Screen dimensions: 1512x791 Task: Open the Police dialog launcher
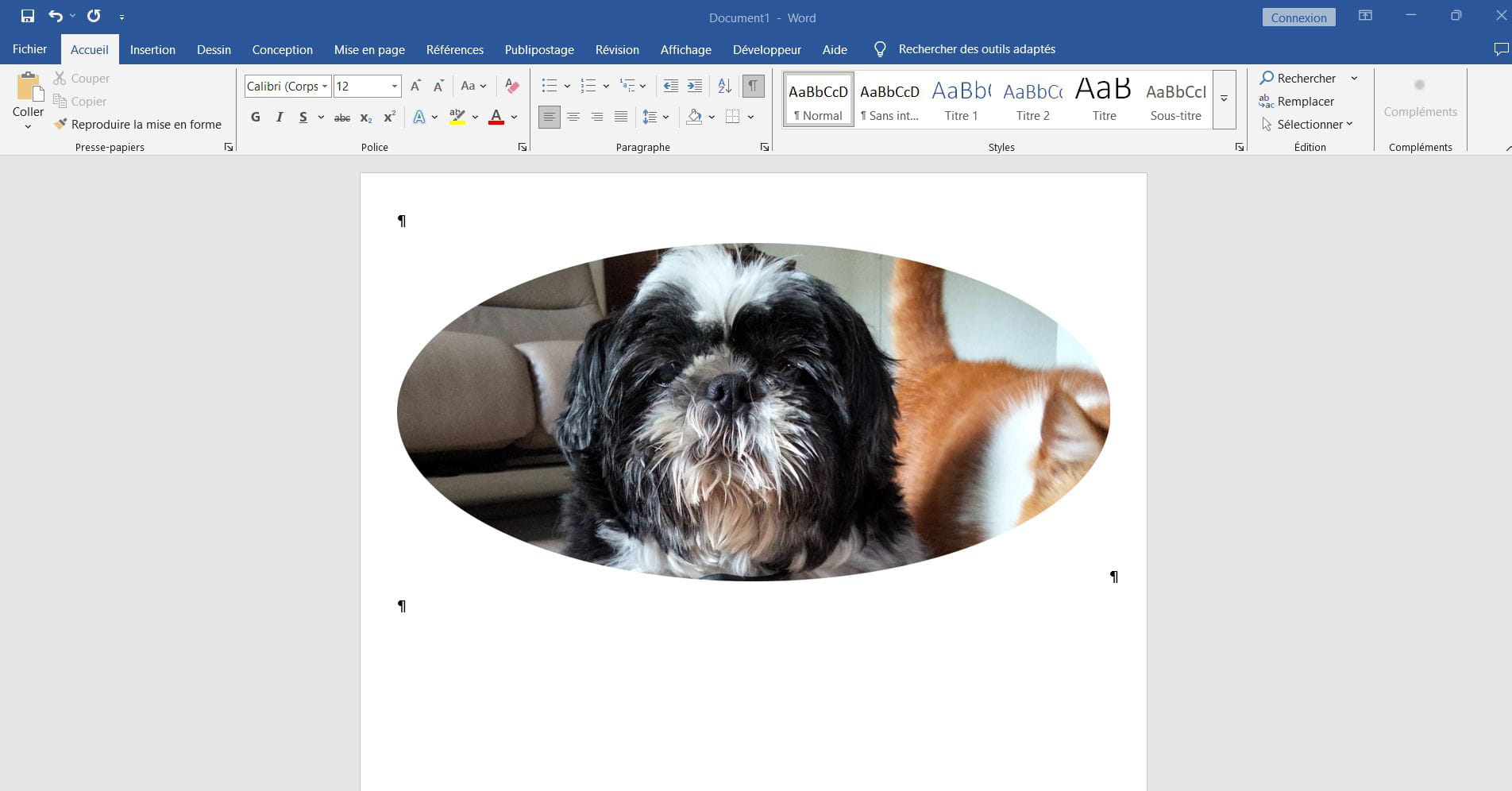[x=523, y=147]
